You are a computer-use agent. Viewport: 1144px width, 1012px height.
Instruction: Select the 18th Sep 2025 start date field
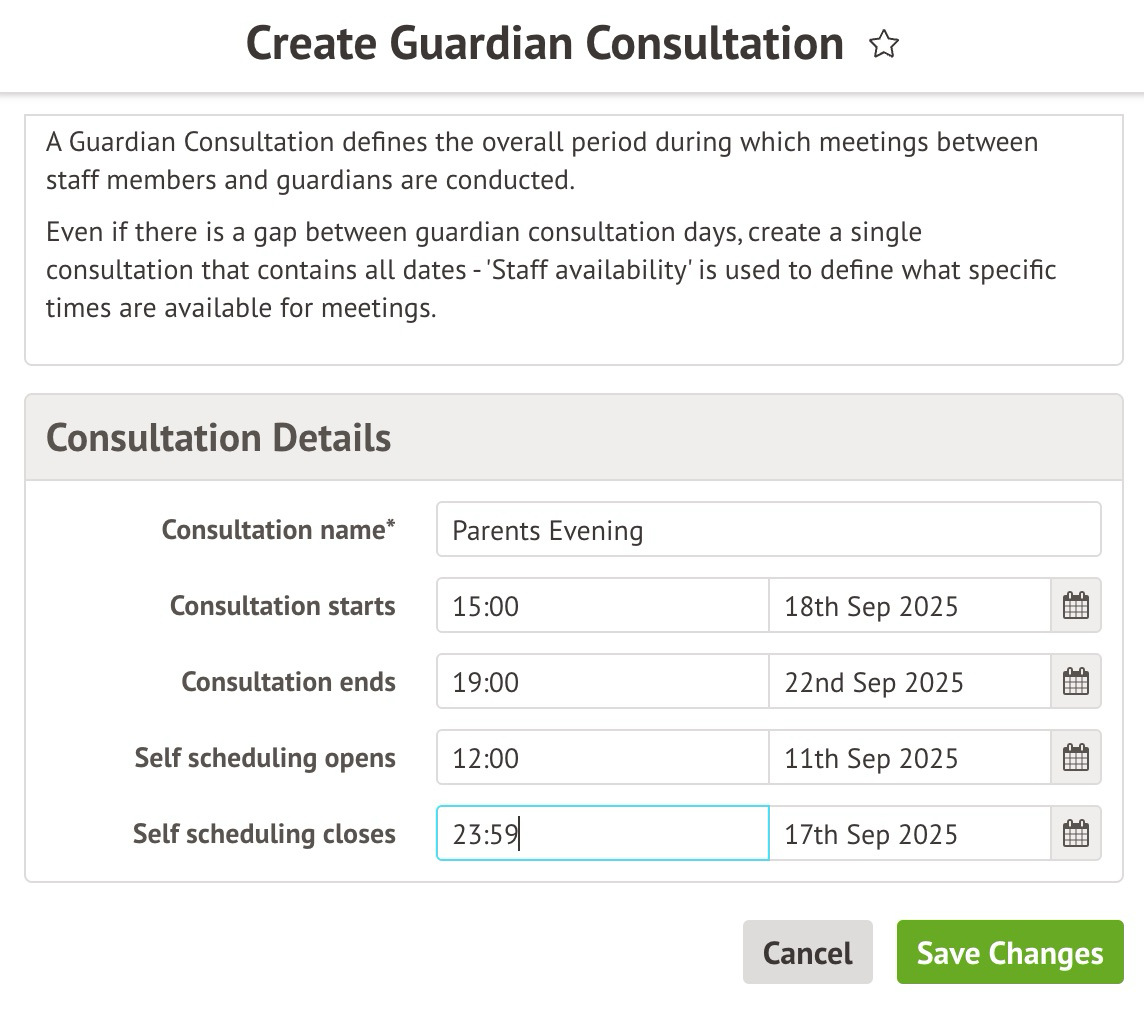909,606
